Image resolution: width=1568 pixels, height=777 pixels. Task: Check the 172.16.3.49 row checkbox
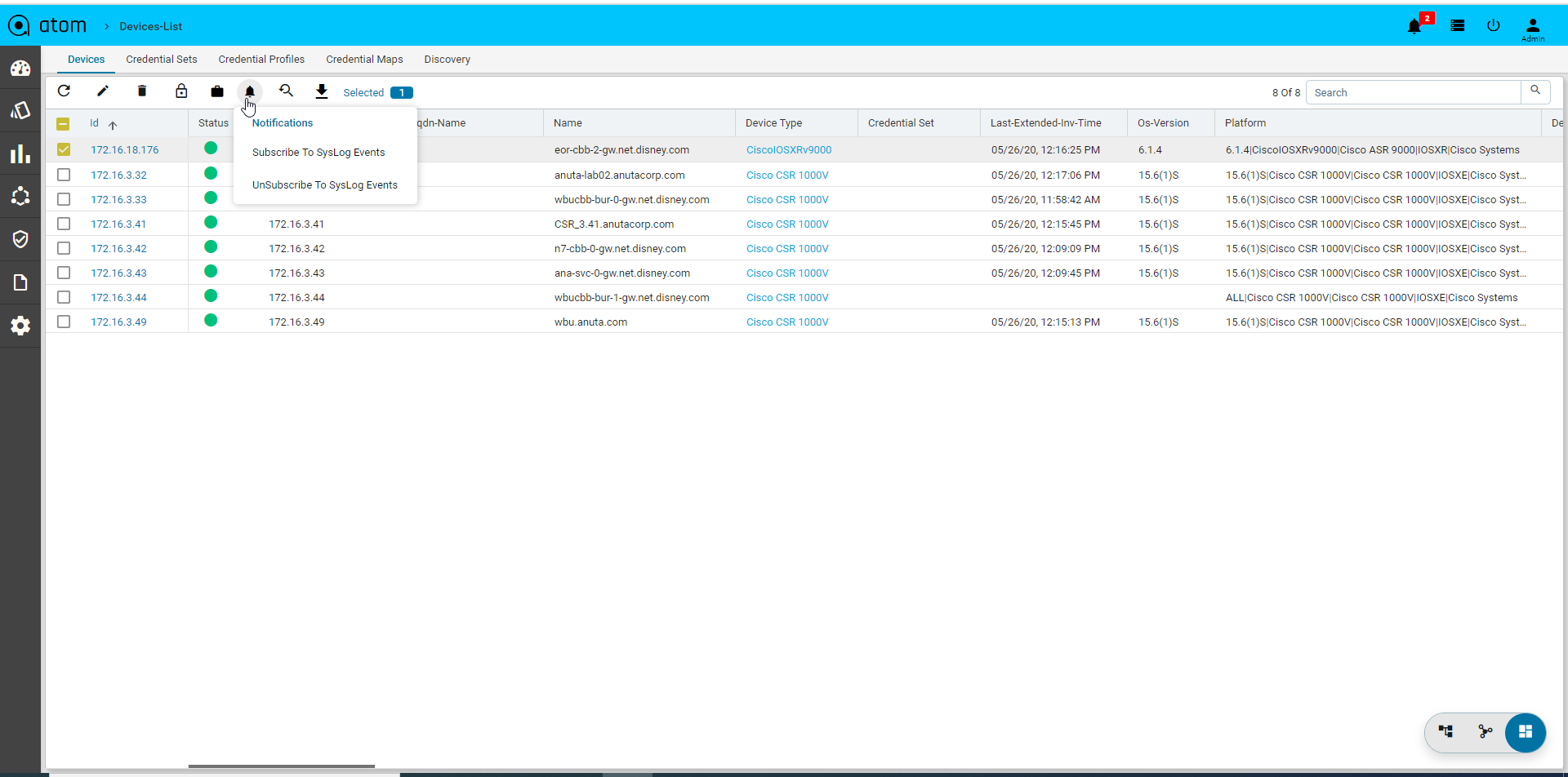point(64,322)
